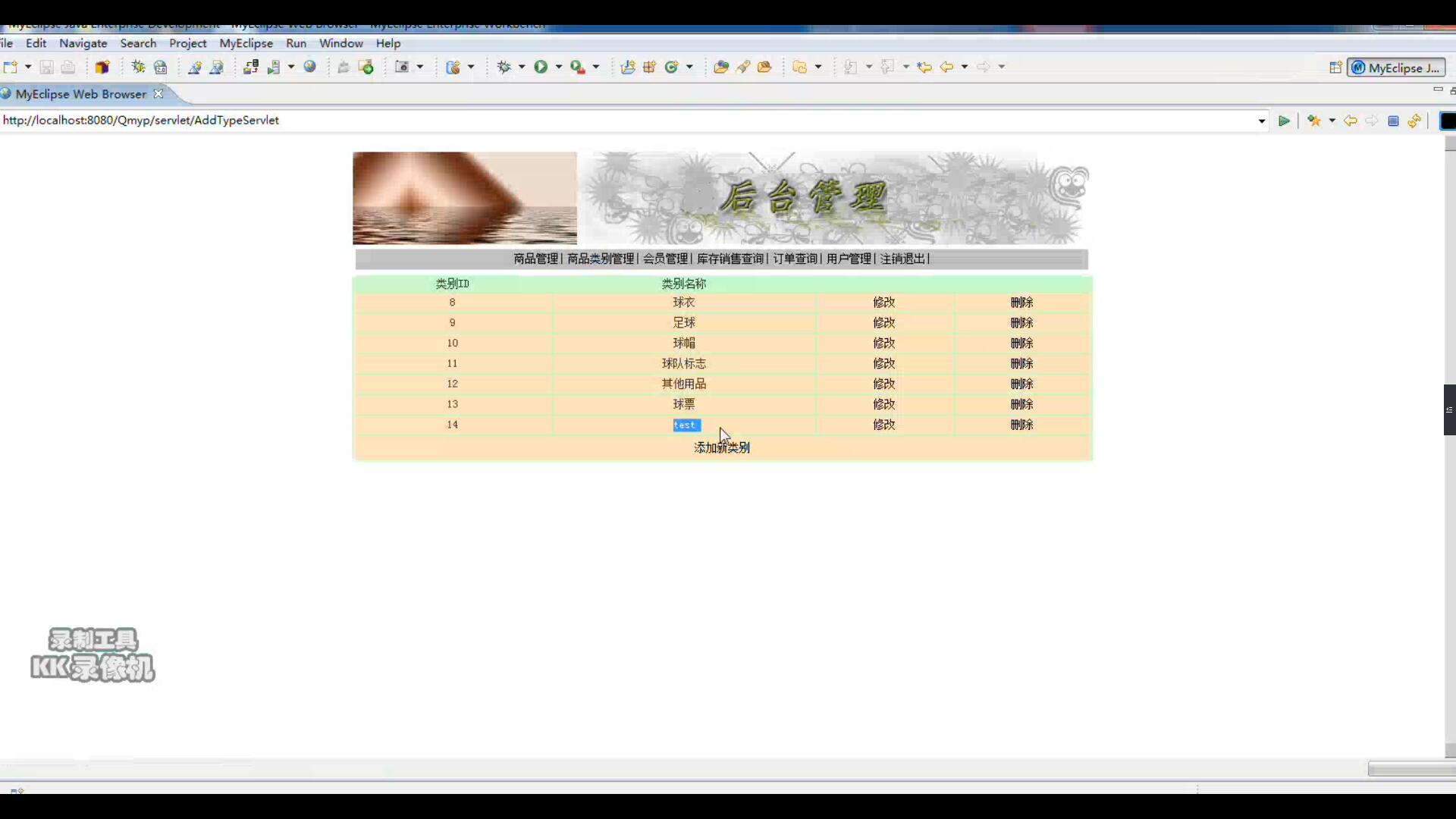Click the 用户管理 navigation link

pyautogui.click(x=849, y=259)
